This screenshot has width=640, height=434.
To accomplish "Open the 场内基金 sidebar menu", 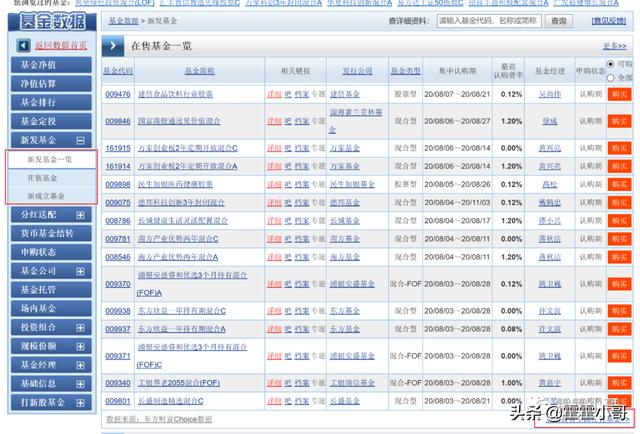I will tap(51, 309).
